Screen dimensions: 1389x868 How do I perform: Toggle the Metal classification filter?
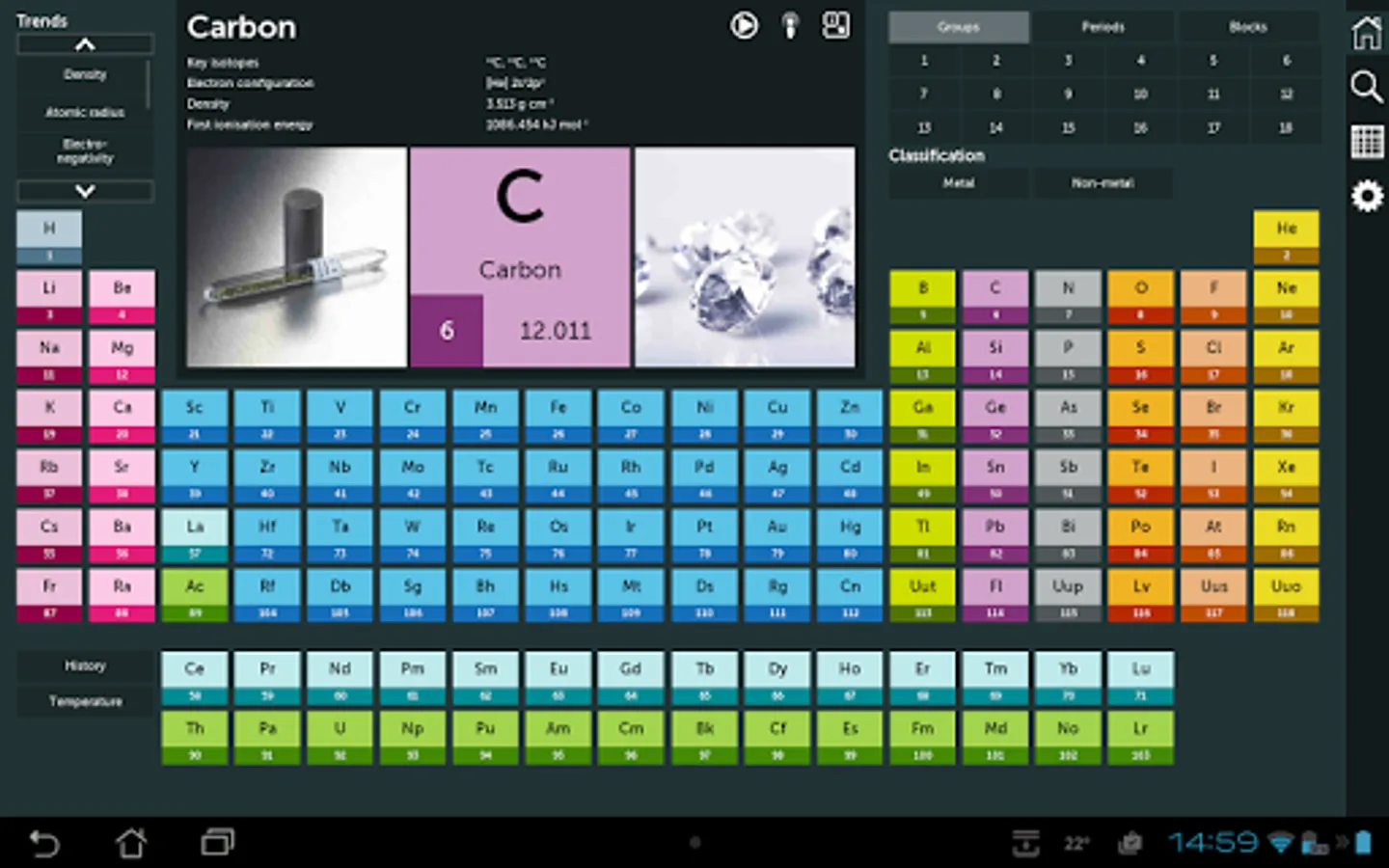tap(958, 183)
